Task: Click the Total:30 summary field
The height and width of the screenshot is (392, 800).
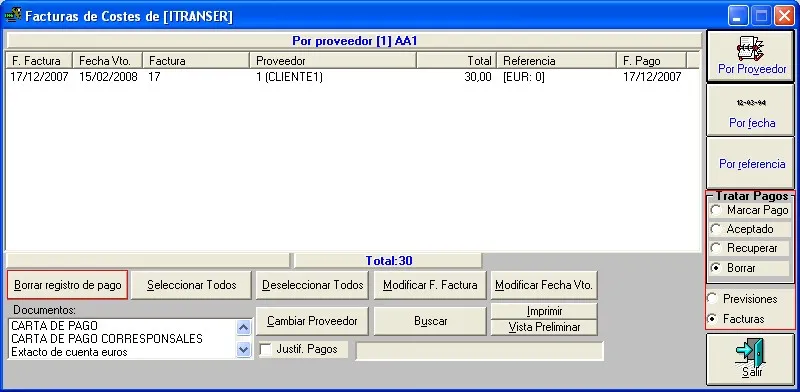Action: click(388, 261)
